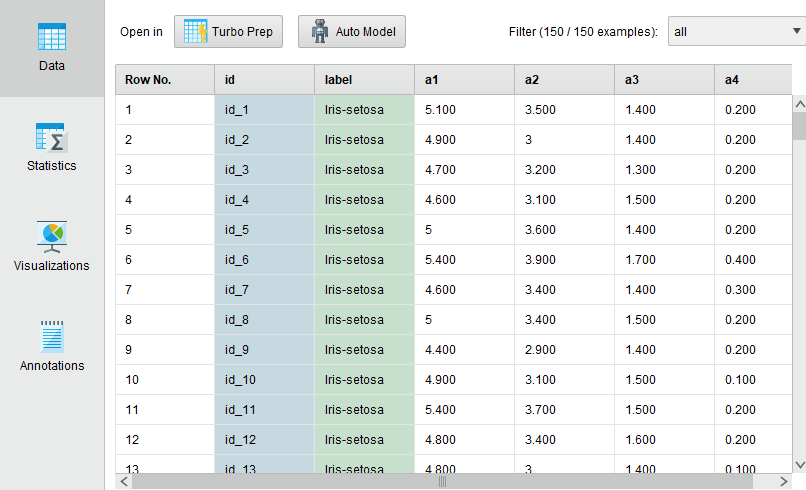
Task: Select cell id_6
Action: [x=264, y=260]
